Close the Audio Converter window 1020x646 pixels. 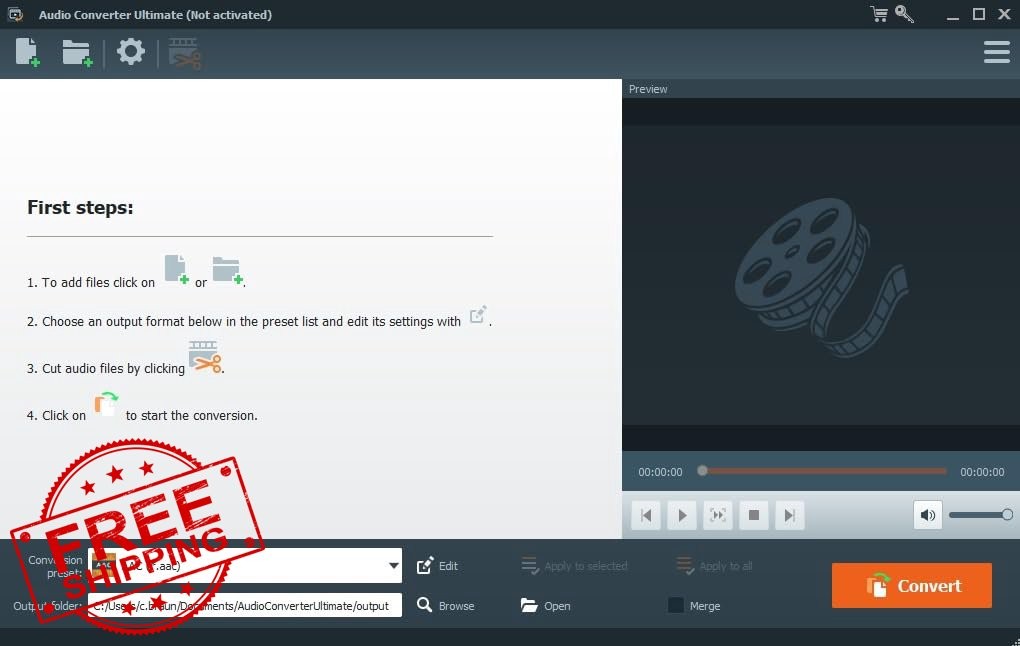point(1004,14)
